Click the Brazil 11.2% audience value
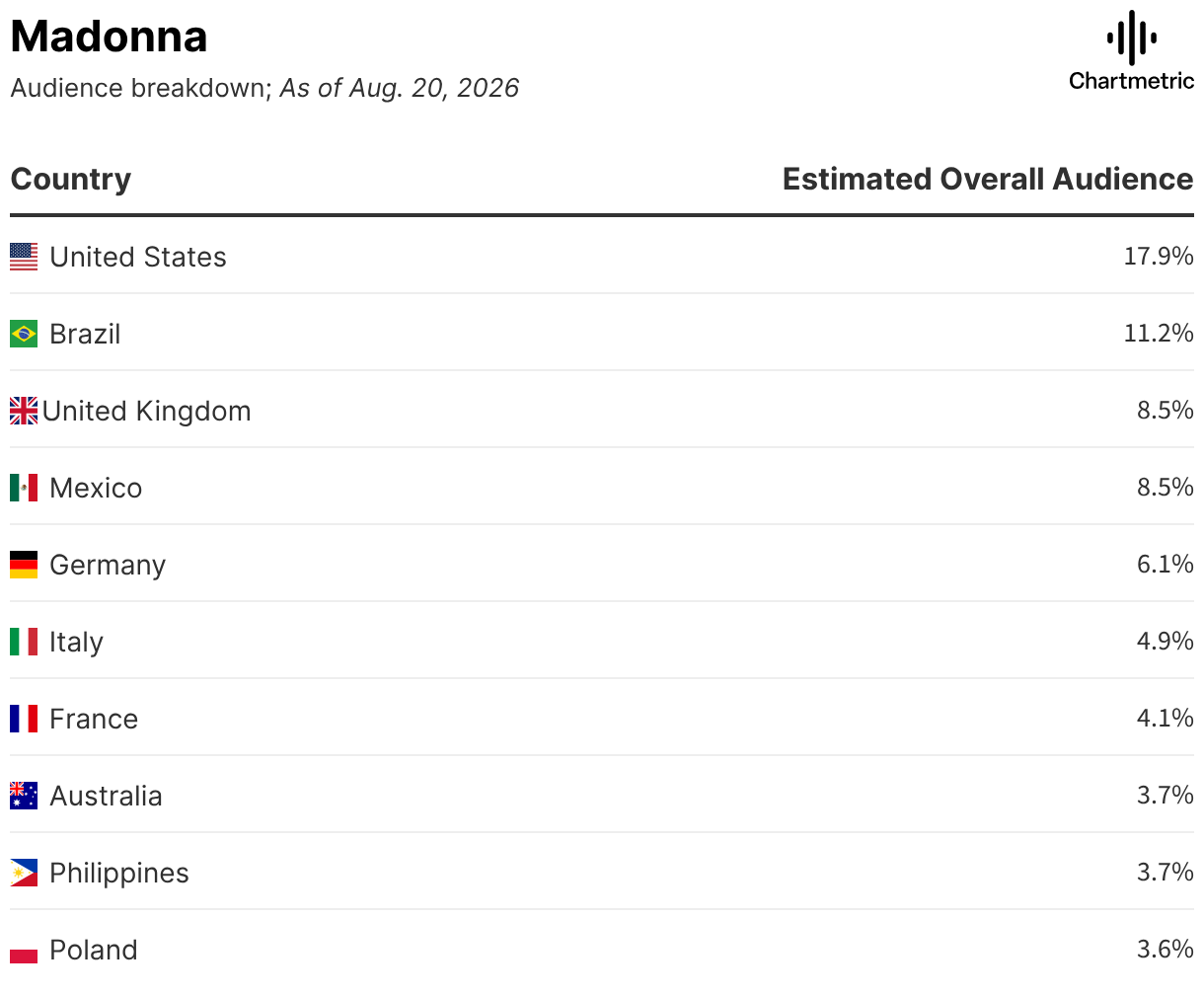This screenshot has height=995, width=1204. pos(1159,334)
